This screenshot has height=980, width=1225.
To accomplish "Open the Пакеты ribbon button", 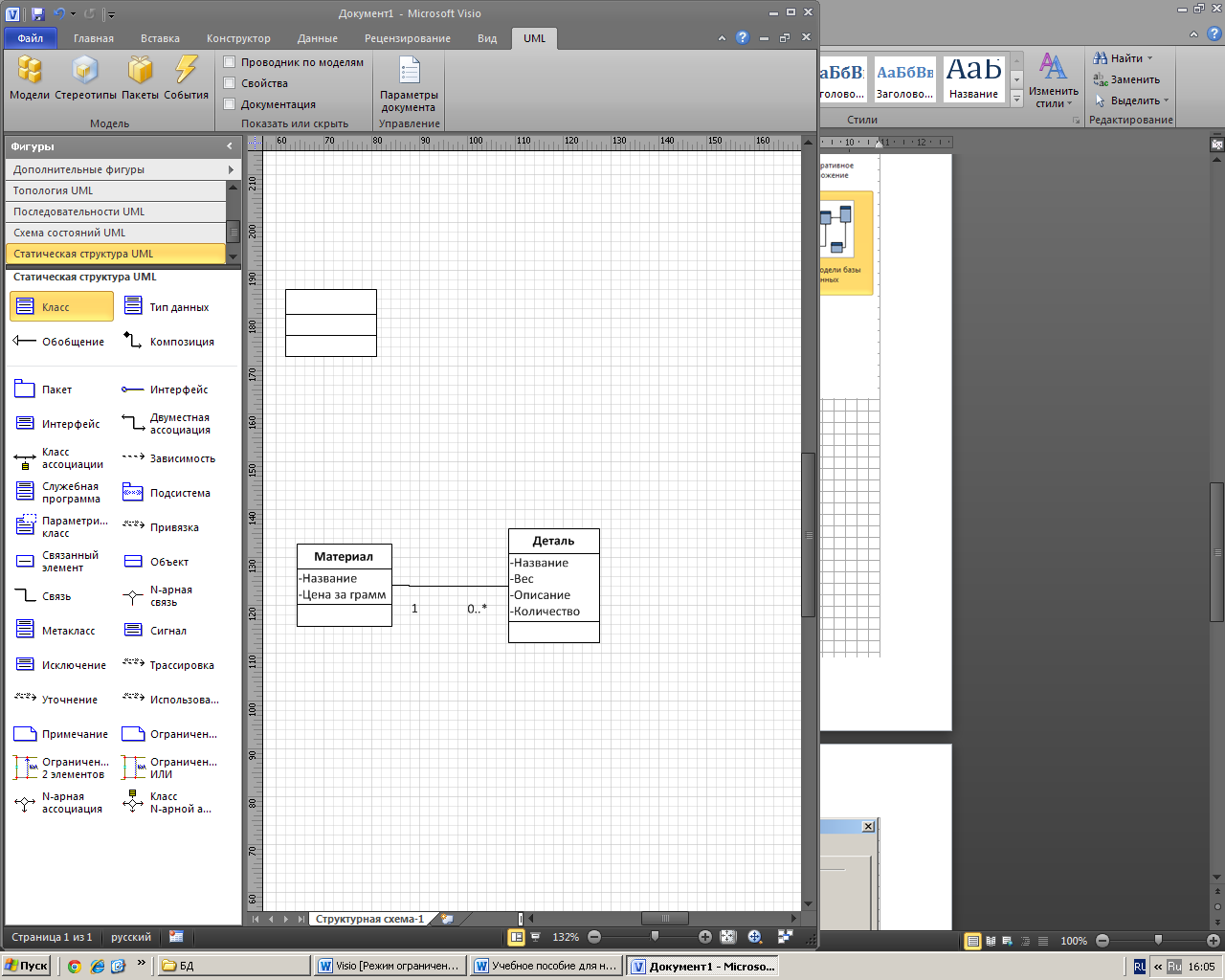I will coord(140,78).
